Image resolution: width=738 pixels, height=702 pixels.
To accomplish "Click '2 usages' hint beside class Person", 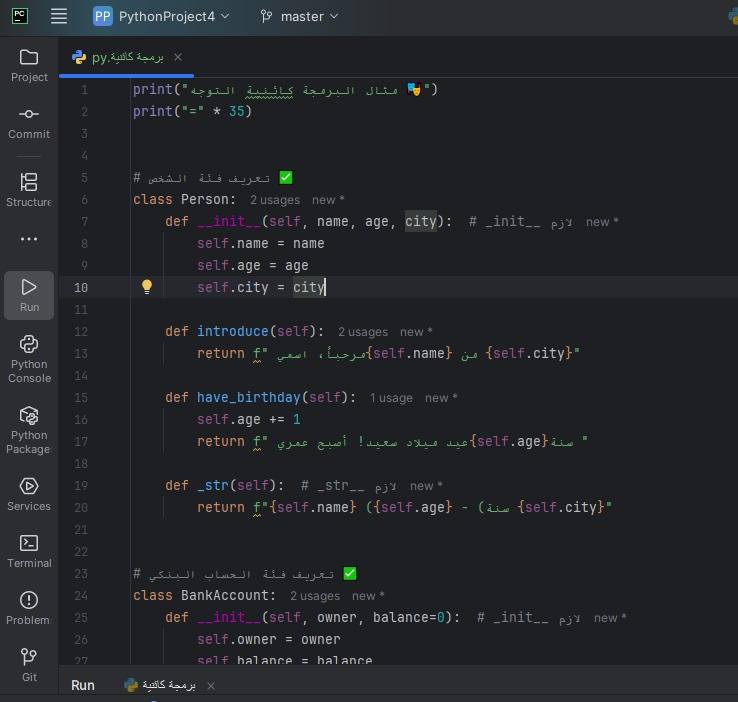I will point(275,200).
